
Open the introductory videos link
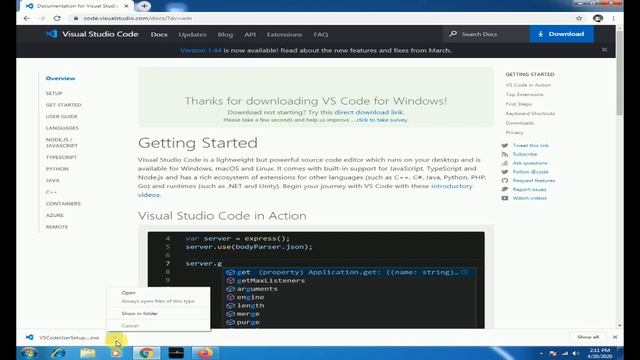point(451,186)
